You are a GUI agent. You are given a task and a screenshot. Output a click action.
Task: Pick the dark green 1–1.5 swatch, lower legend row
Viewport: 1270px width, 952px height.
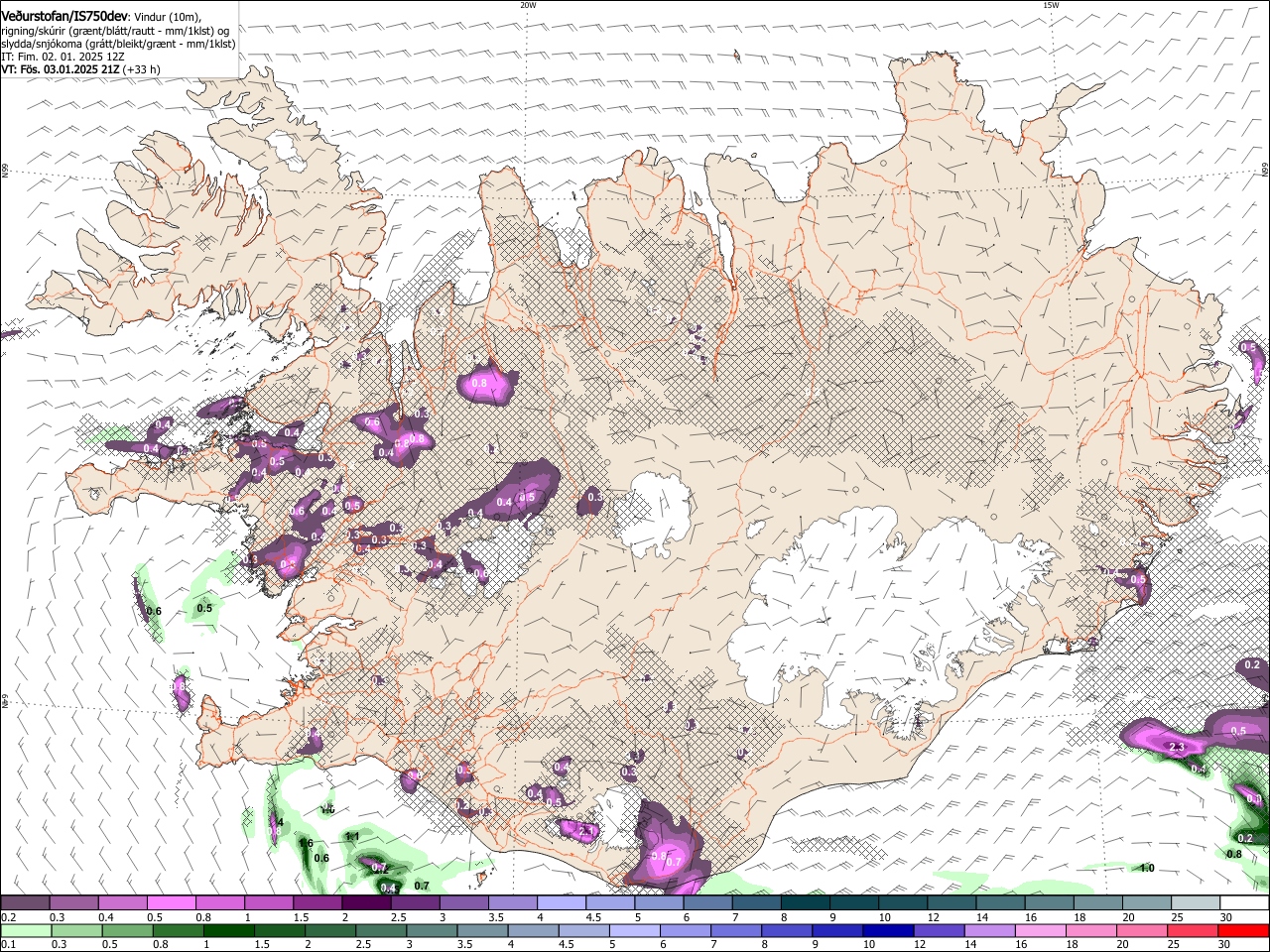pyautogui.click(x=228, y=930)
